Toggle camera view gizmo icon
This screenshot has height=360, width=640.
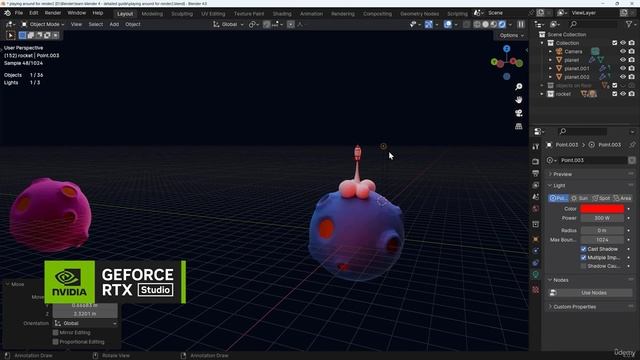pos(518,113)
